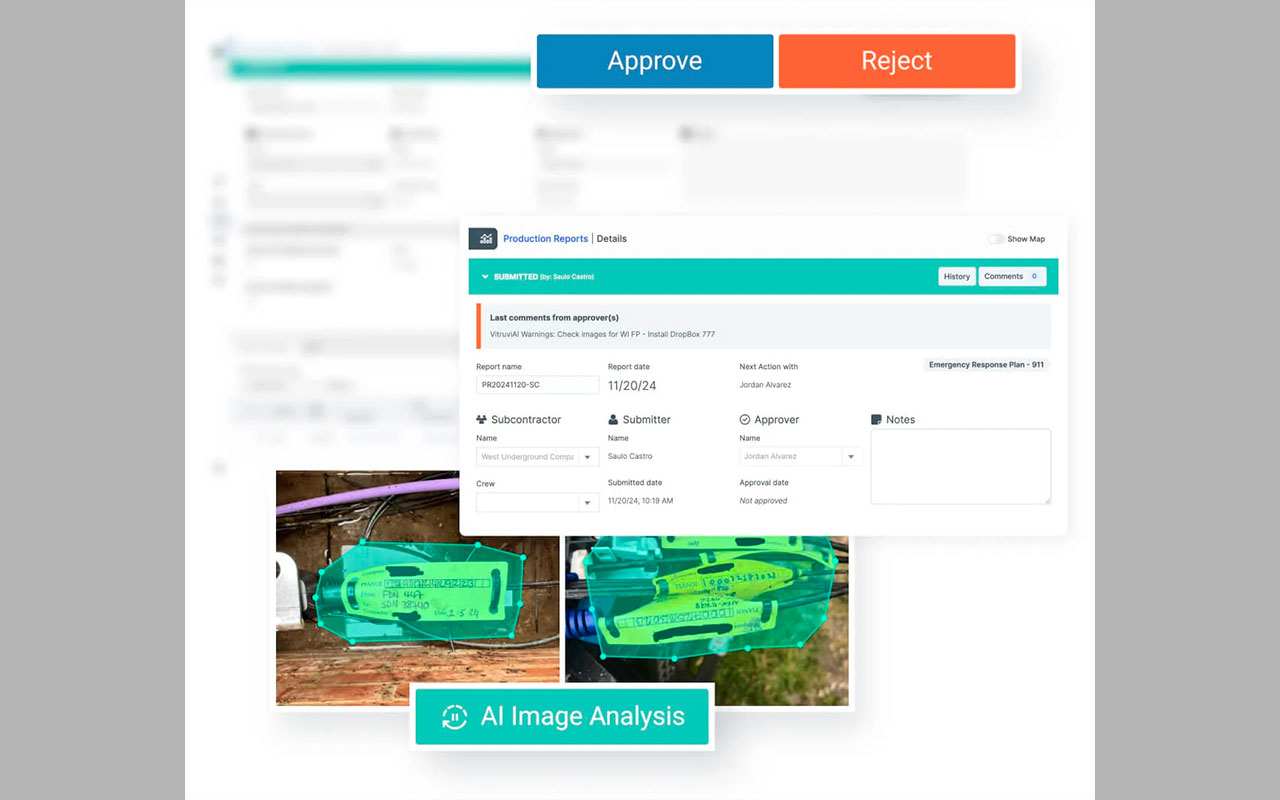The width and height of the screenshot is (1280, 800).
Task: Open the left tag photo thumbnail
Action: (417, 588)
